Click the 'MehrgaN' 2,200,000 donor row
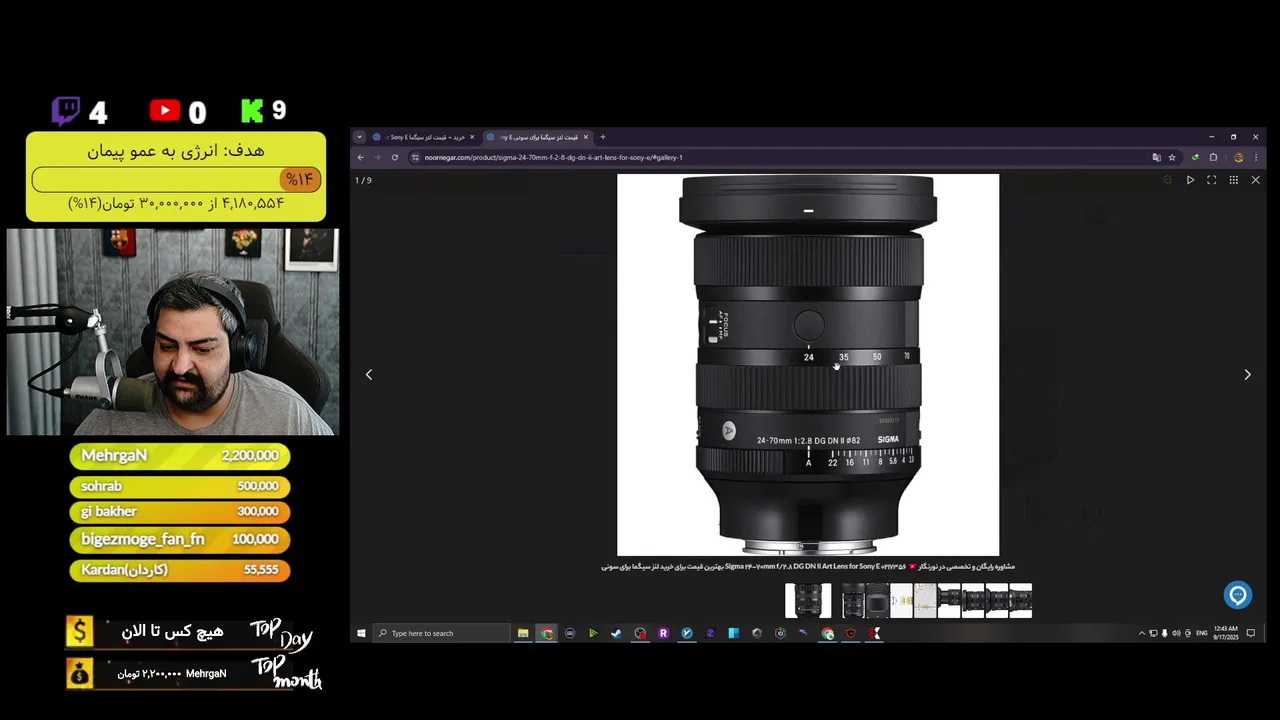1280x720 pixels. (180, 456)
